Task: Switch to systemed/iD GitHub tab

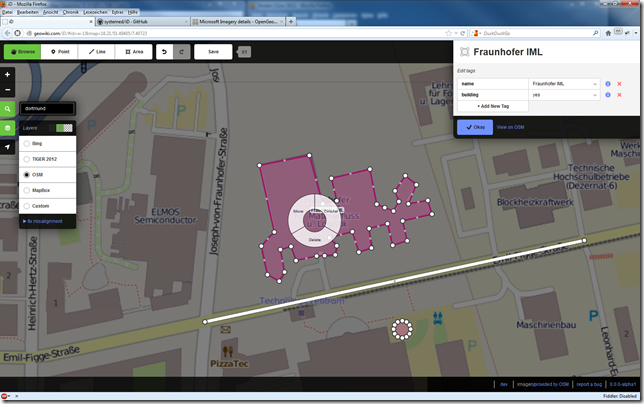Action: 143,22
